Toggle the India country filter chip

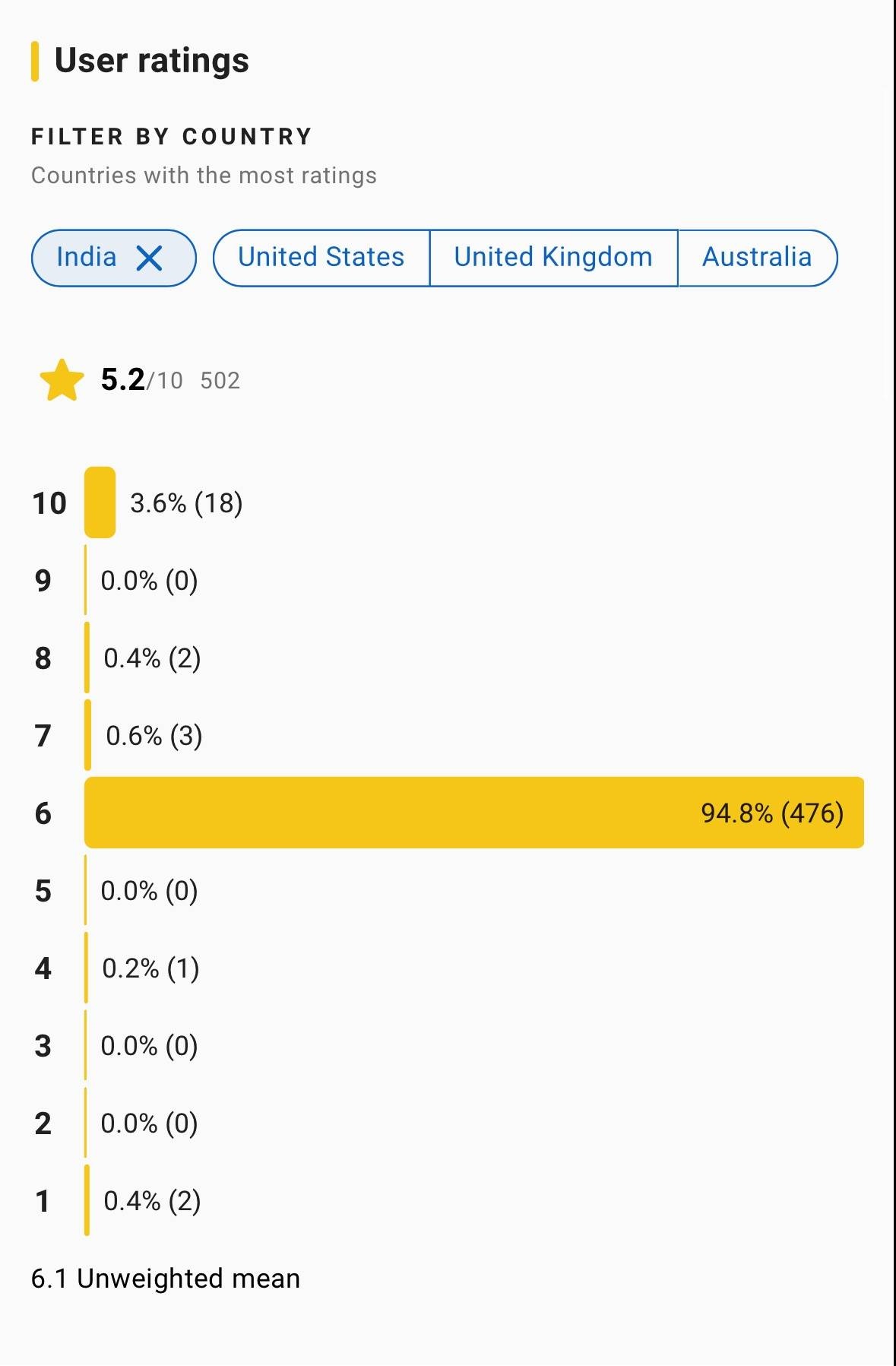(x=87, y=258)
